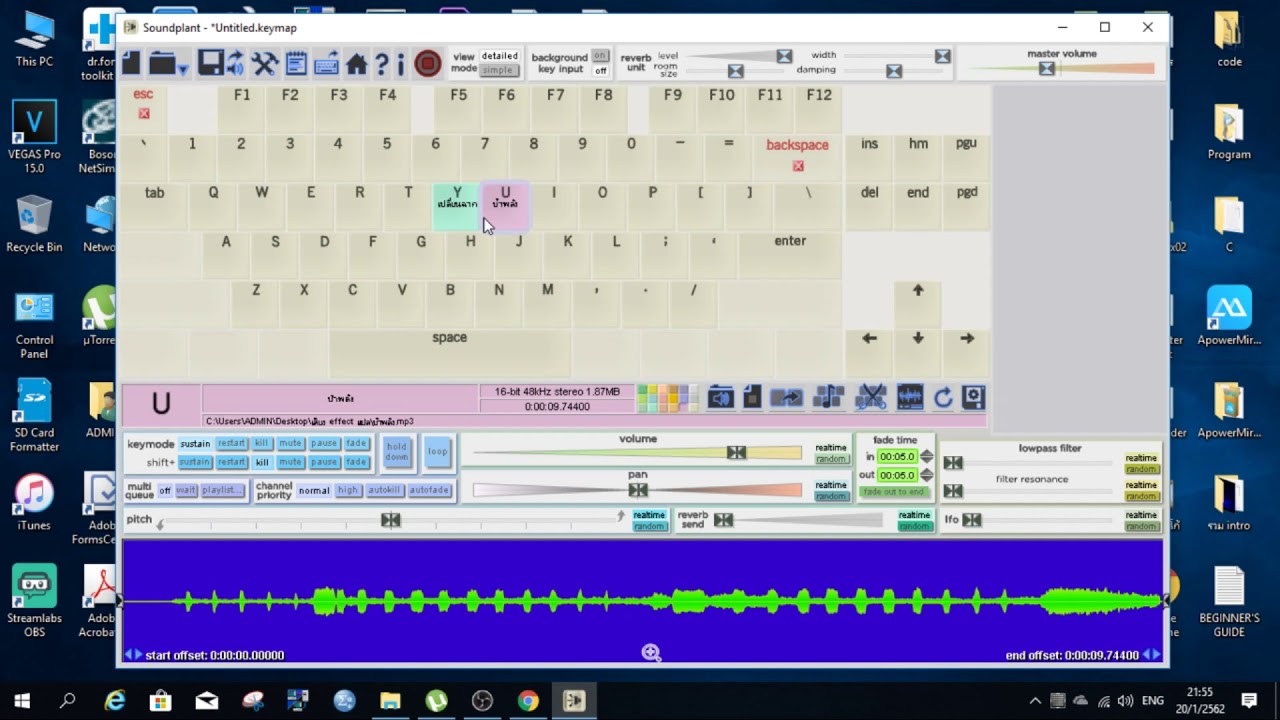Open a keymap with the folder icon
Viewport: 1280px width, 720px height.
pyautogui.click(x=164, y=65)
